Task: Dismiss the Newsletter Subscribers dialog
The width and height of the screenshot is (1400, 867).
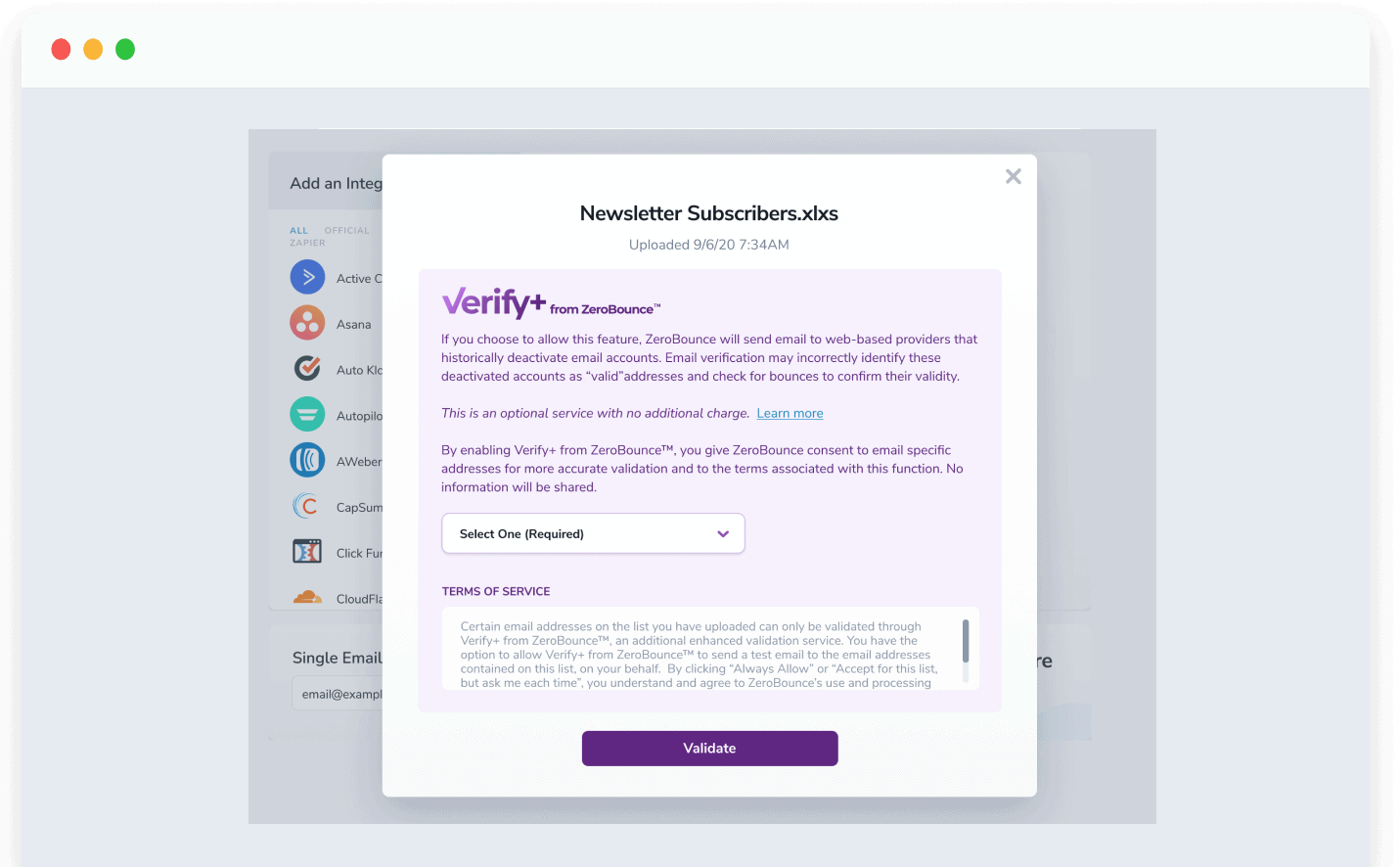Action: coord(1013,176)
